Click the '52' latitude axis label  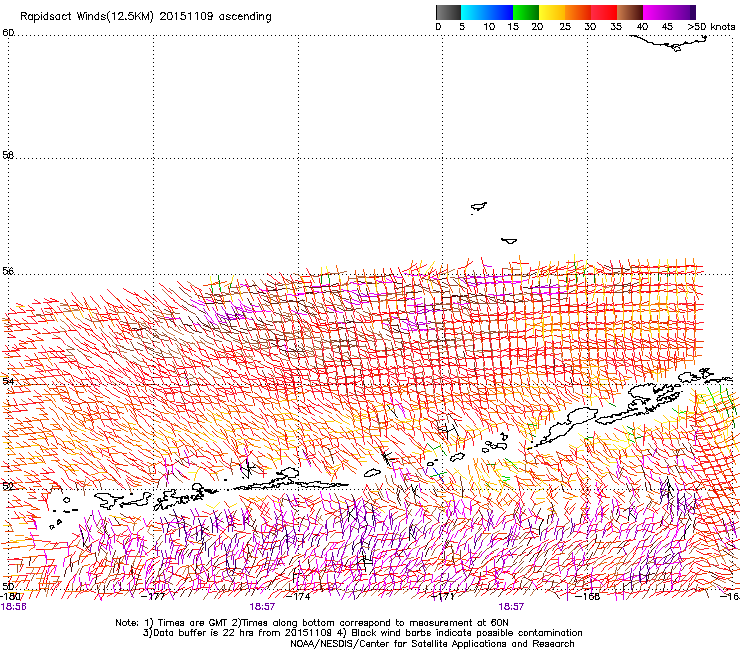point(8,486)
